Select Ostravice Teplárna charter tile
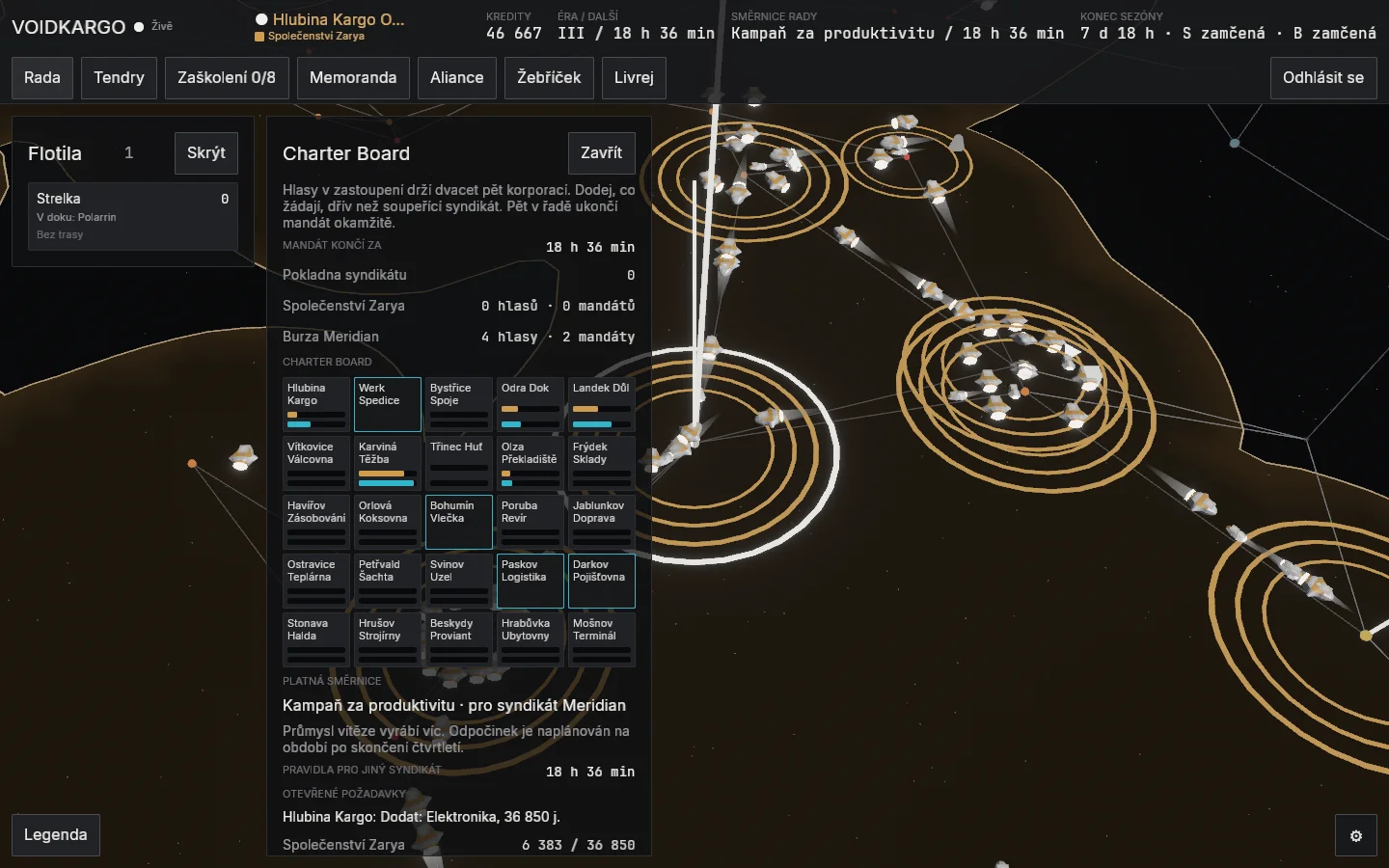 click(x=316, y=581)
